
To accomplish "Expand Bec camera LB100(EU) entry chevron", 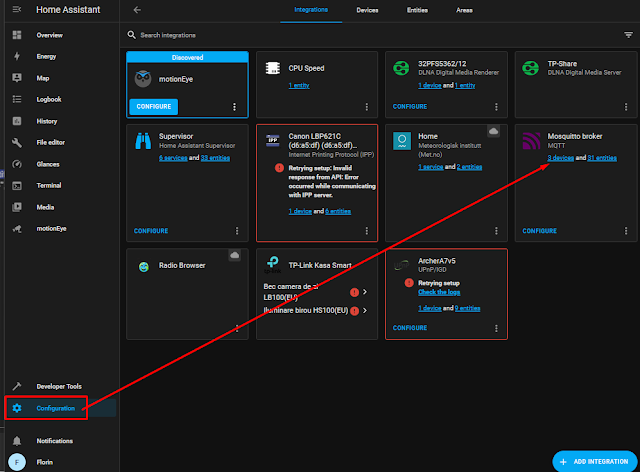I will click(x=365, y=292).
